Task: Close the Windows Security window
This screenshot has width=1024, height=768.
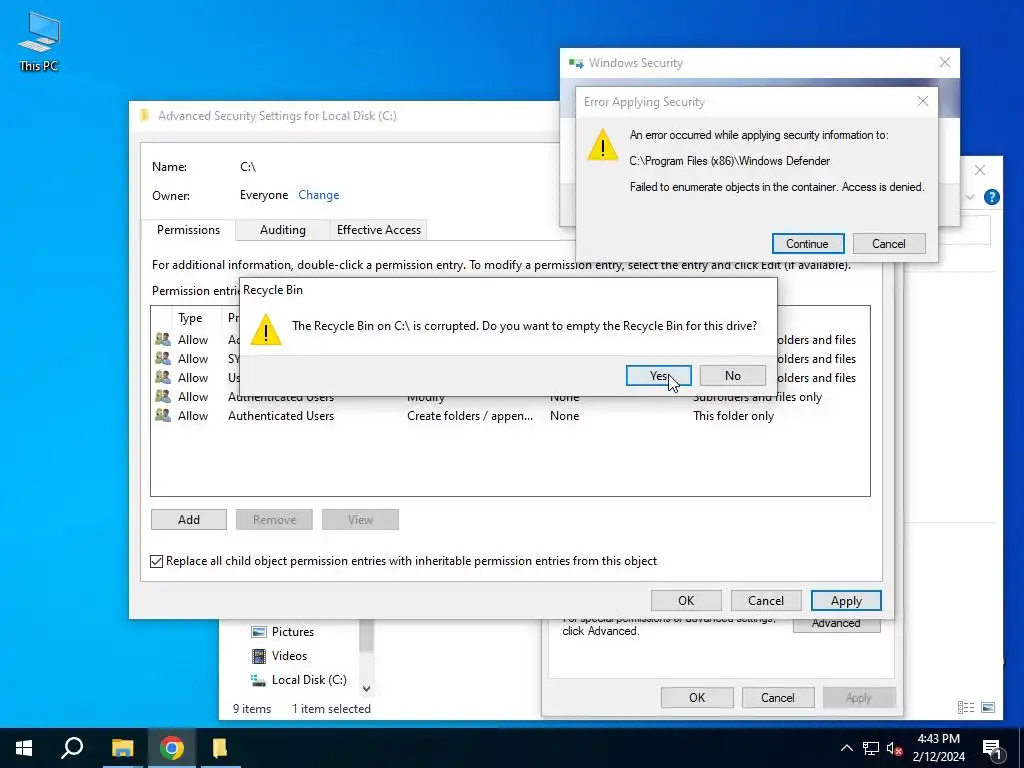Action: (944, 62)
